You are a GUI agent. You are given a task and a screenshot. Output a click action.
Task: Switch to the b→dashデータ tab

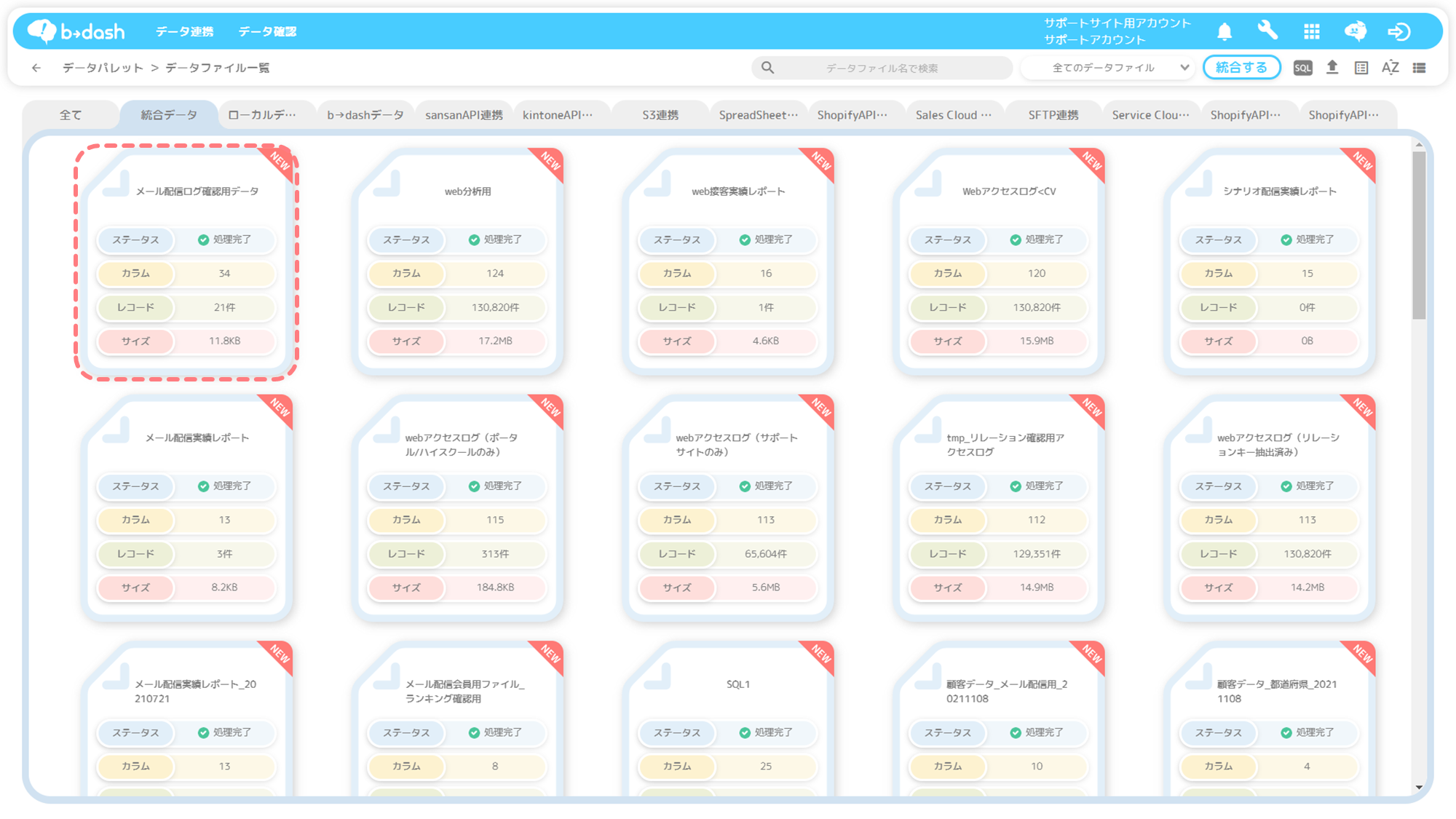click(365, 115)
